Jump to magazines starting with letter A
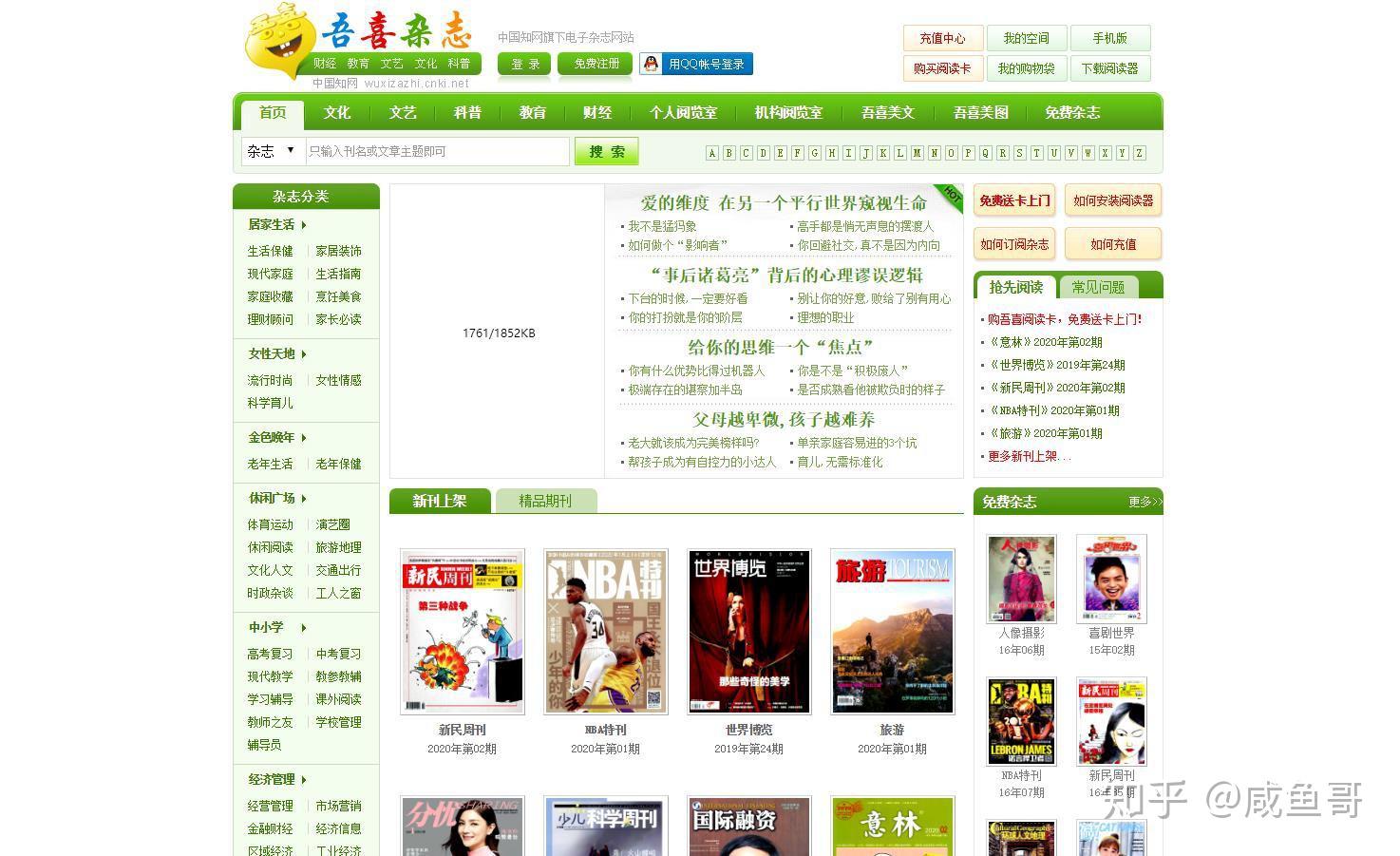Screen dimensions: 1400x856 tap(712, 153)
